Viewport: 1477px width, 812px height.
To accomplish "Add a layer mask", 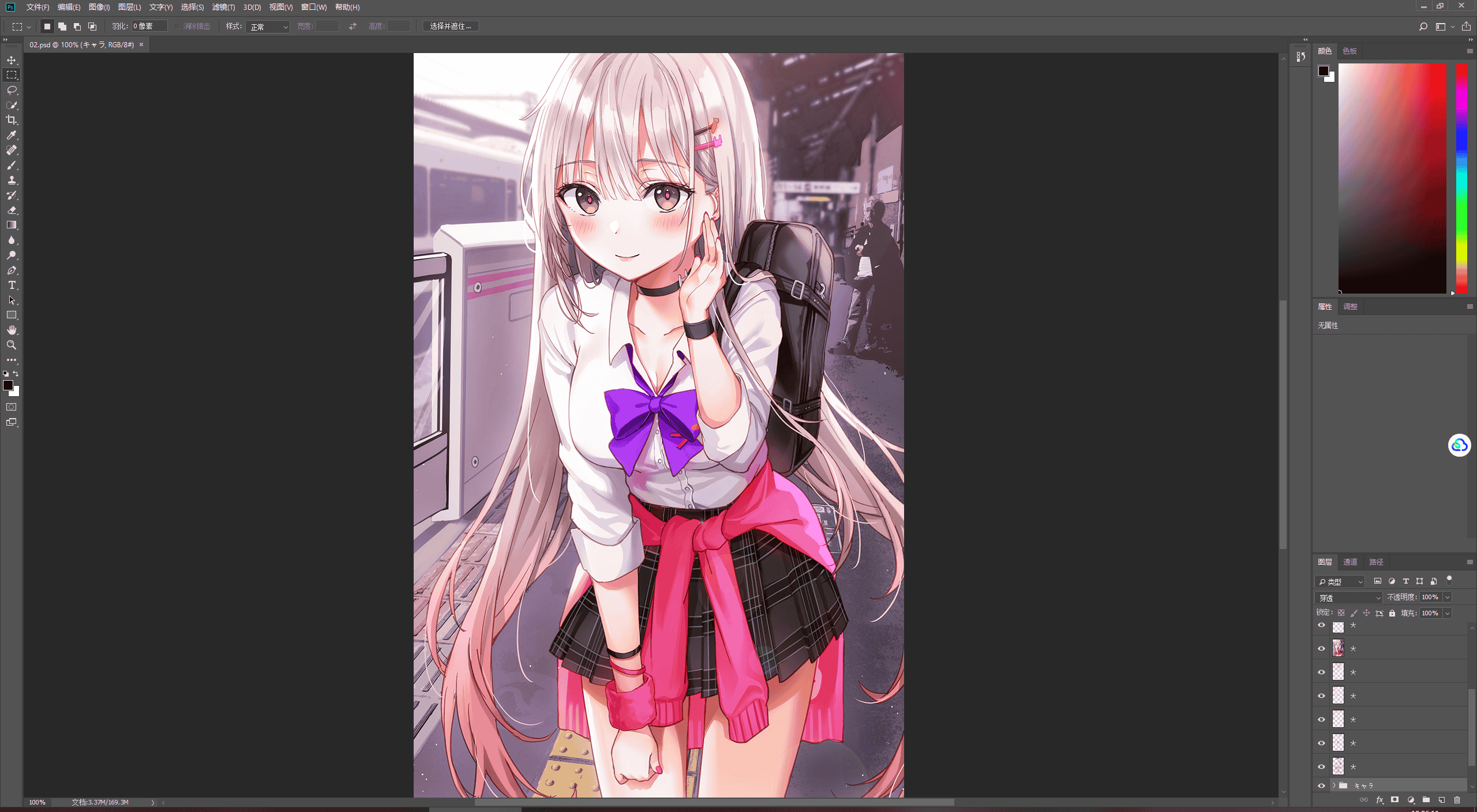I will 1395,800.
